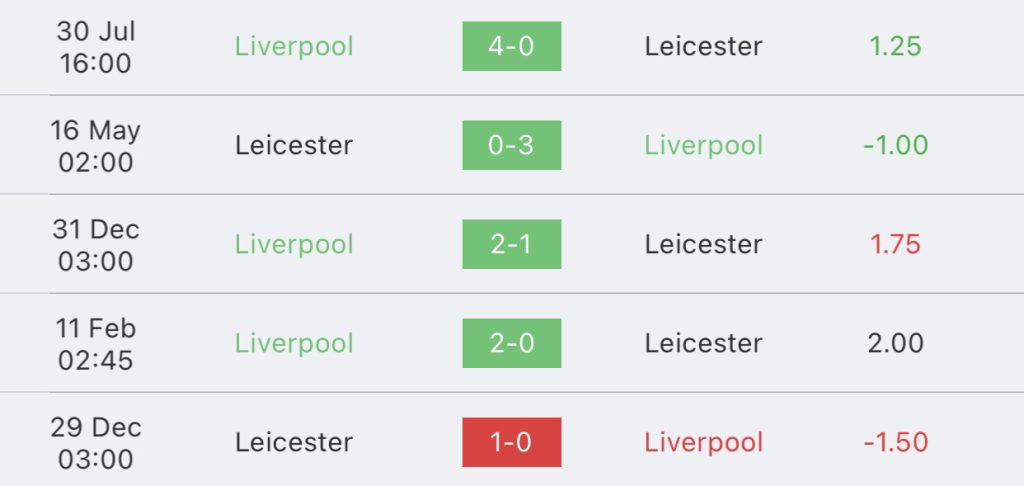The width and height of the screenshot is (1024, 486).
Task: Click the 2.00 handicap value
Action: (895, 343)
